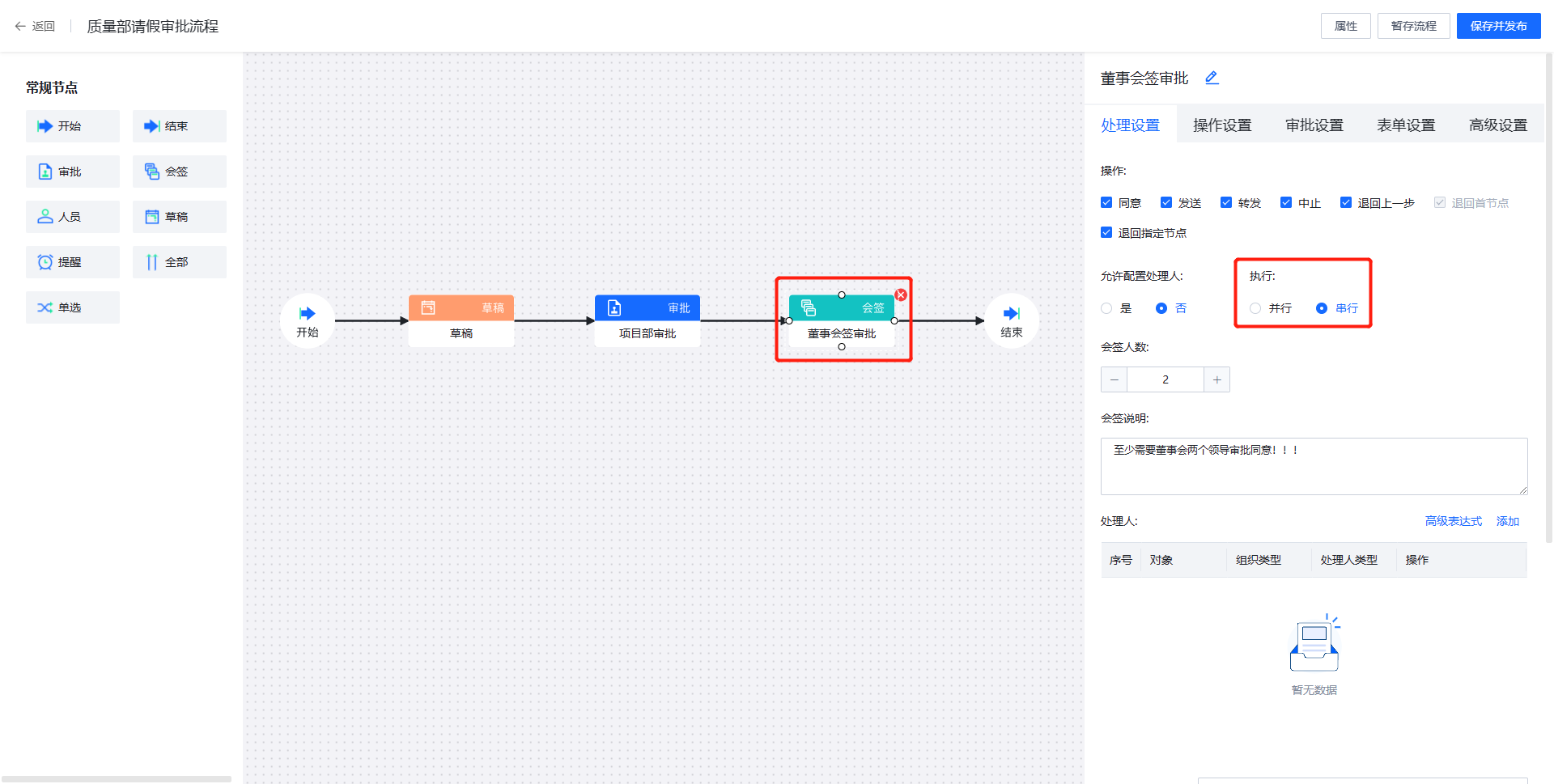
Task: Select the 项目部审批 node on canvas
Action: click(647, 320)
